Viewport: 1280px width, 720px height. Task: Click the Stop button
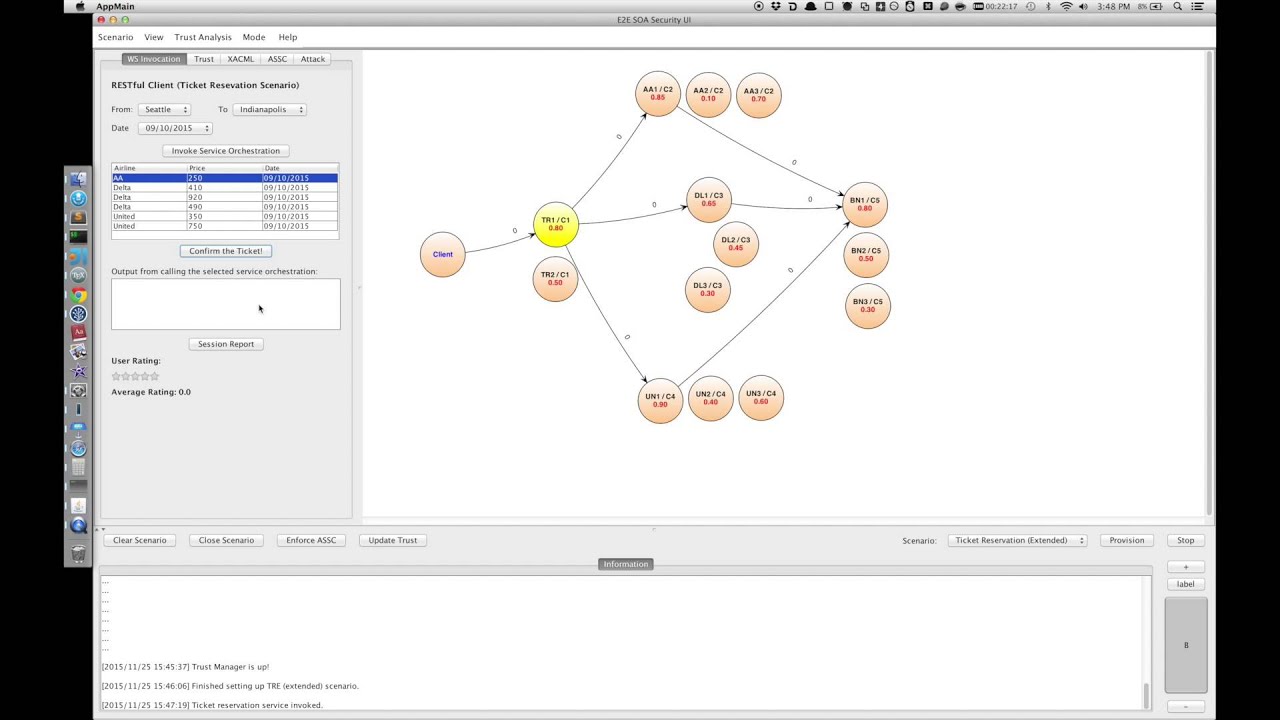click(1186, 540)
